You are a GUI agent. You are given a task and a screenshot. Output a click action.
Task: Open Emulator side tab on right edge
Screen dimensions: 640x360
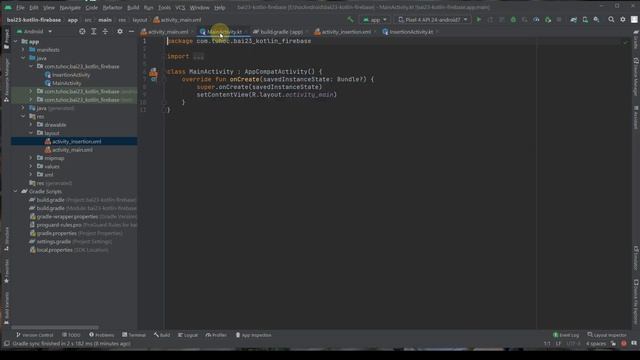(x=636, y=258)
